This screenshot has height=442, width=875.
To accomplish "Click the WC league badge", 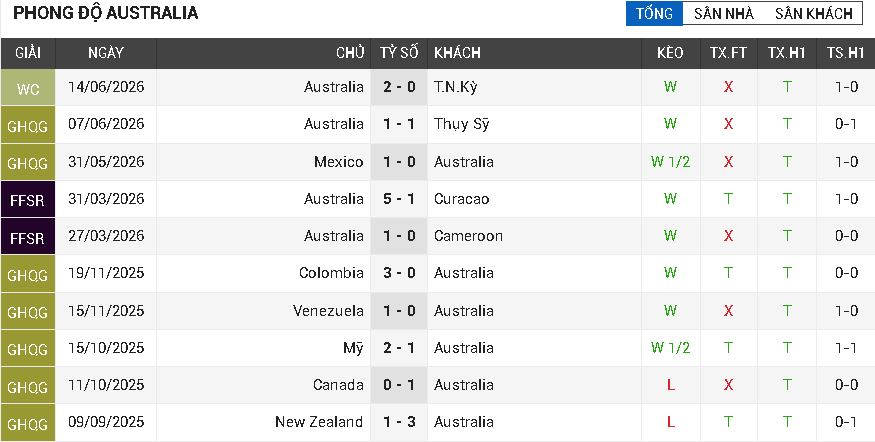I will 28,88.
